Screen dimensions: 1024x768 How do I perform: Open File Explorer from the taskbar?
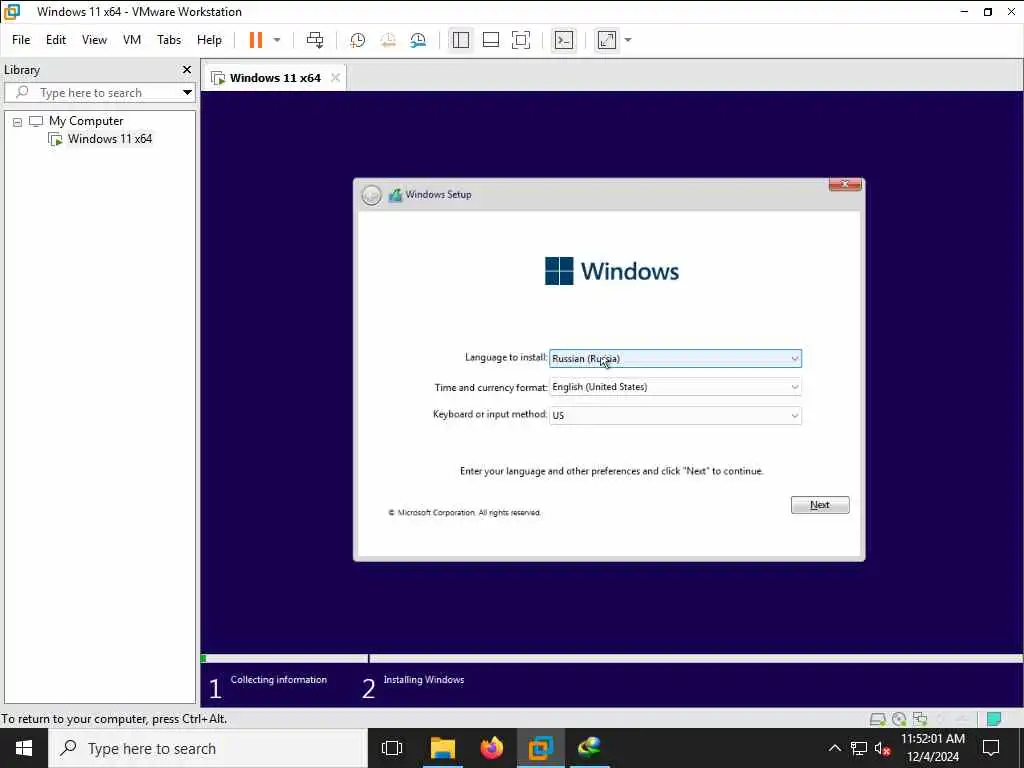coord(442,748)
